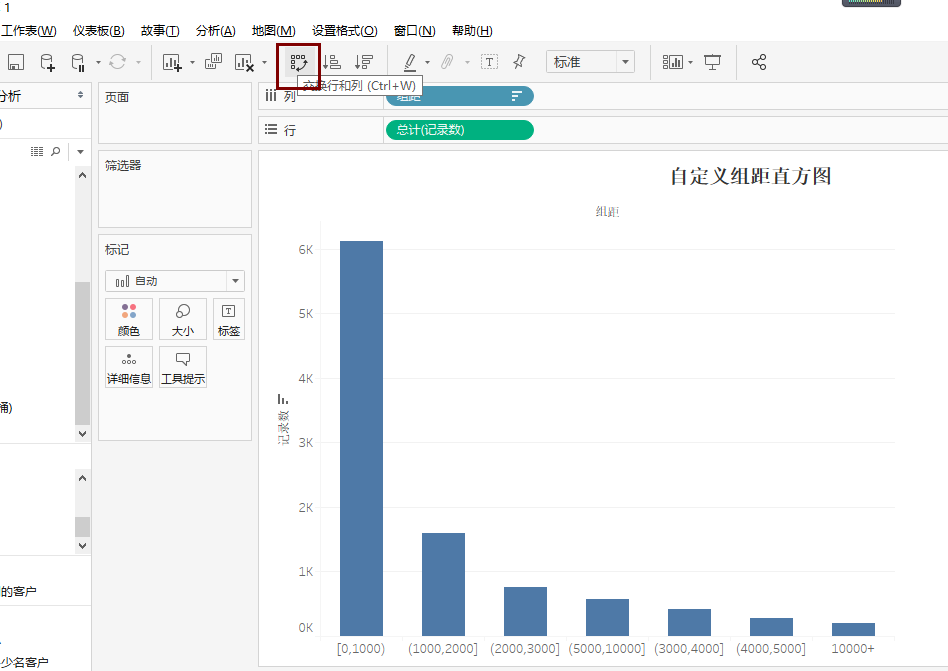The width and height of the screenshot is (948, 671).
Task: Click the chart title 自定义组距直方图
Action: tap(751, 176)
